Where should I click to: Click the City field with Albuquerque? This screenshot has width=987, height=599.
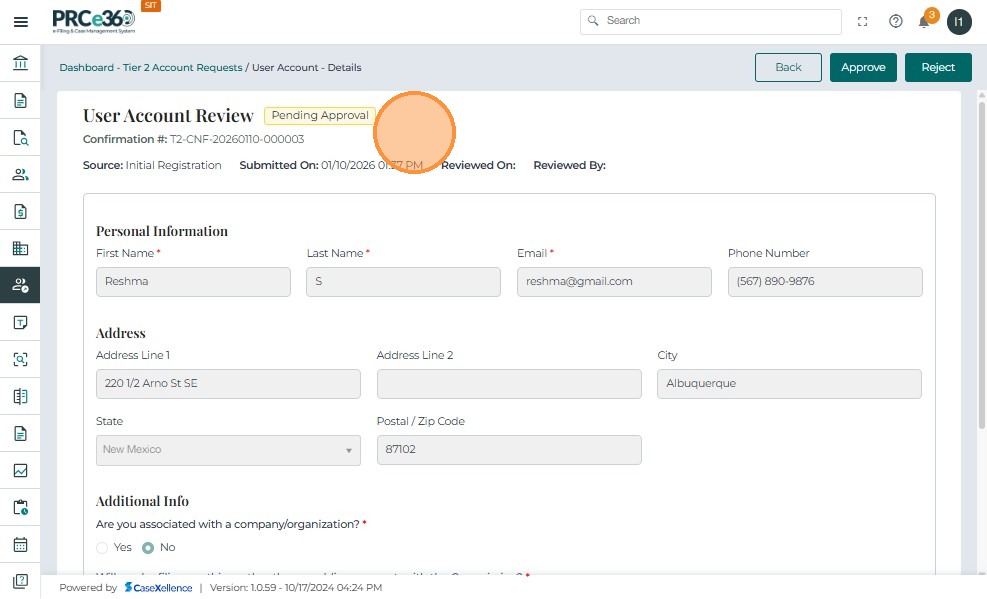[789, 384]
